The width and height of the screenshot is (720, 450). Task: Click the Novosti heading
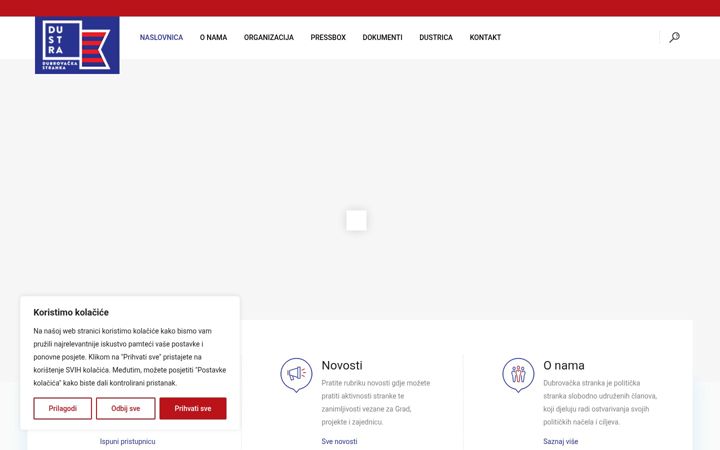342,366
